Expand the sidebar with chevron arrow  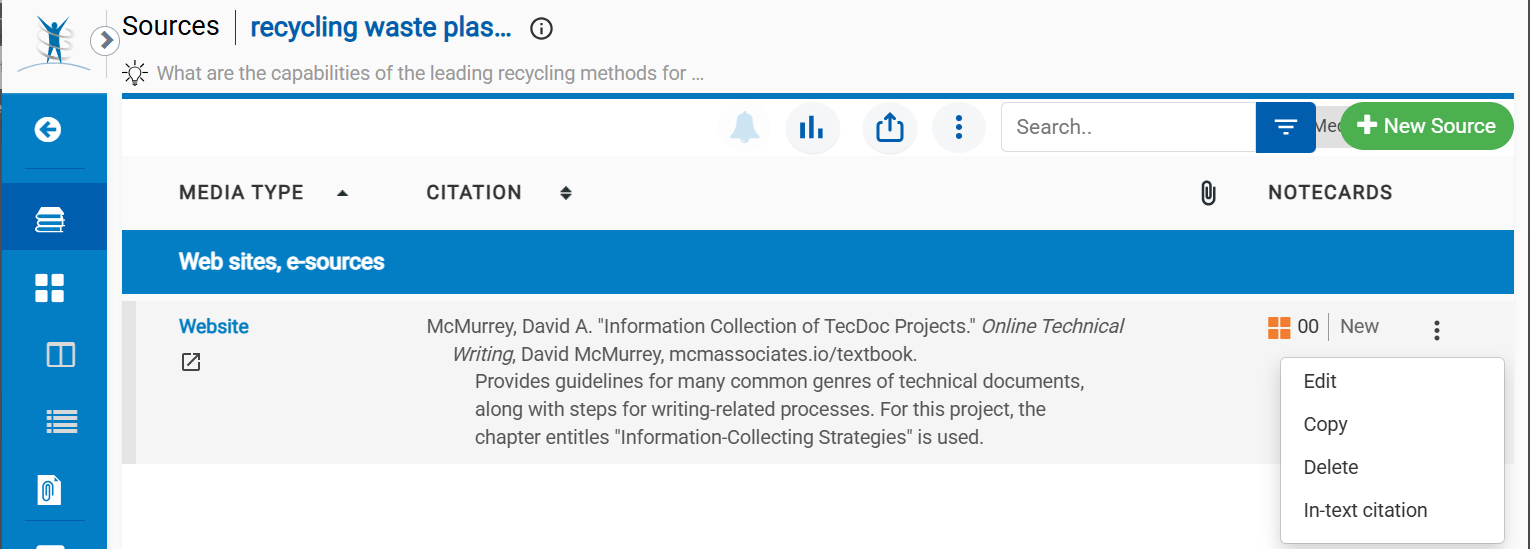[105, 41]
